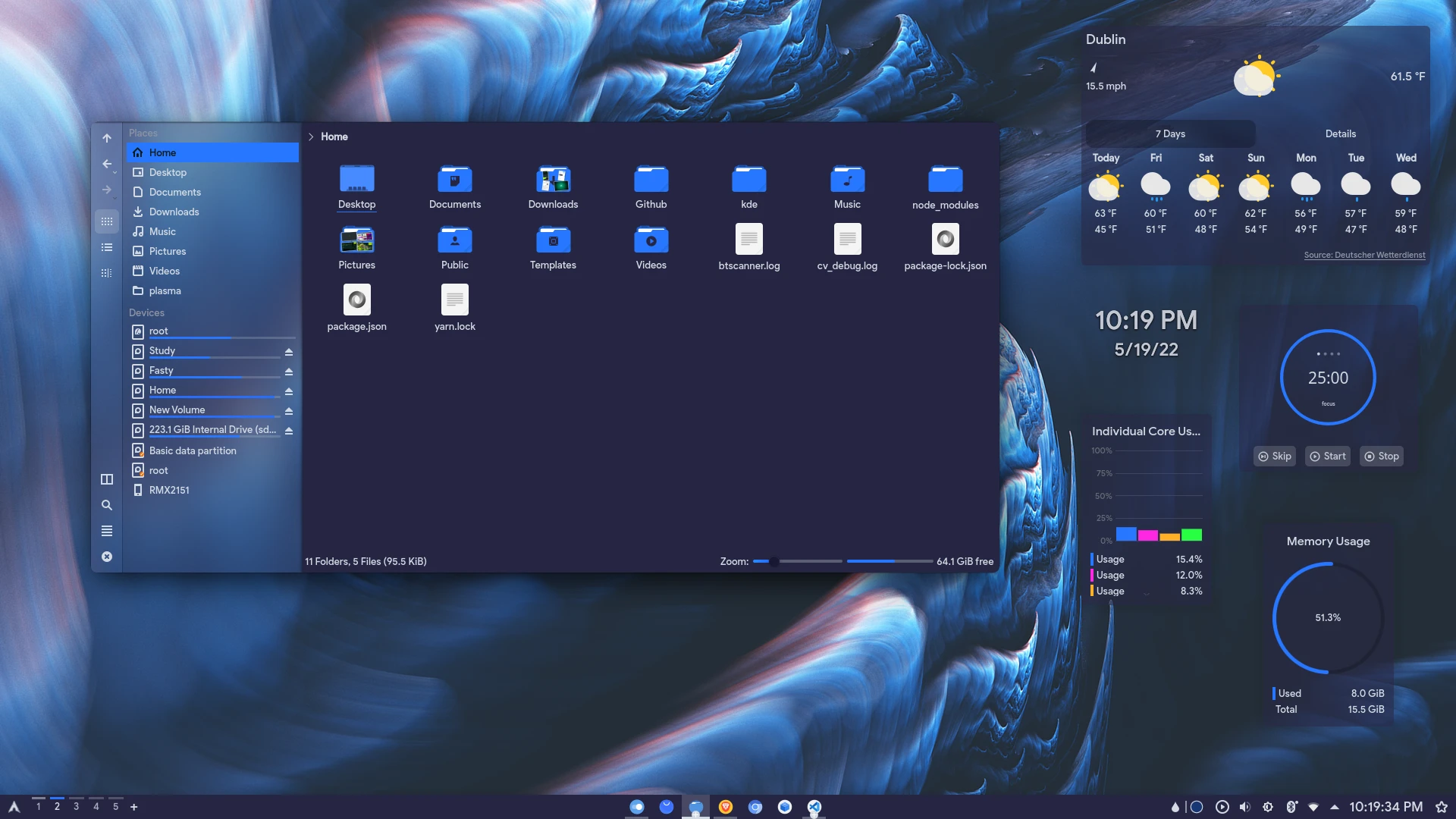
Task: Click the Bluetooth tray icon
Action: (1291, 807)
